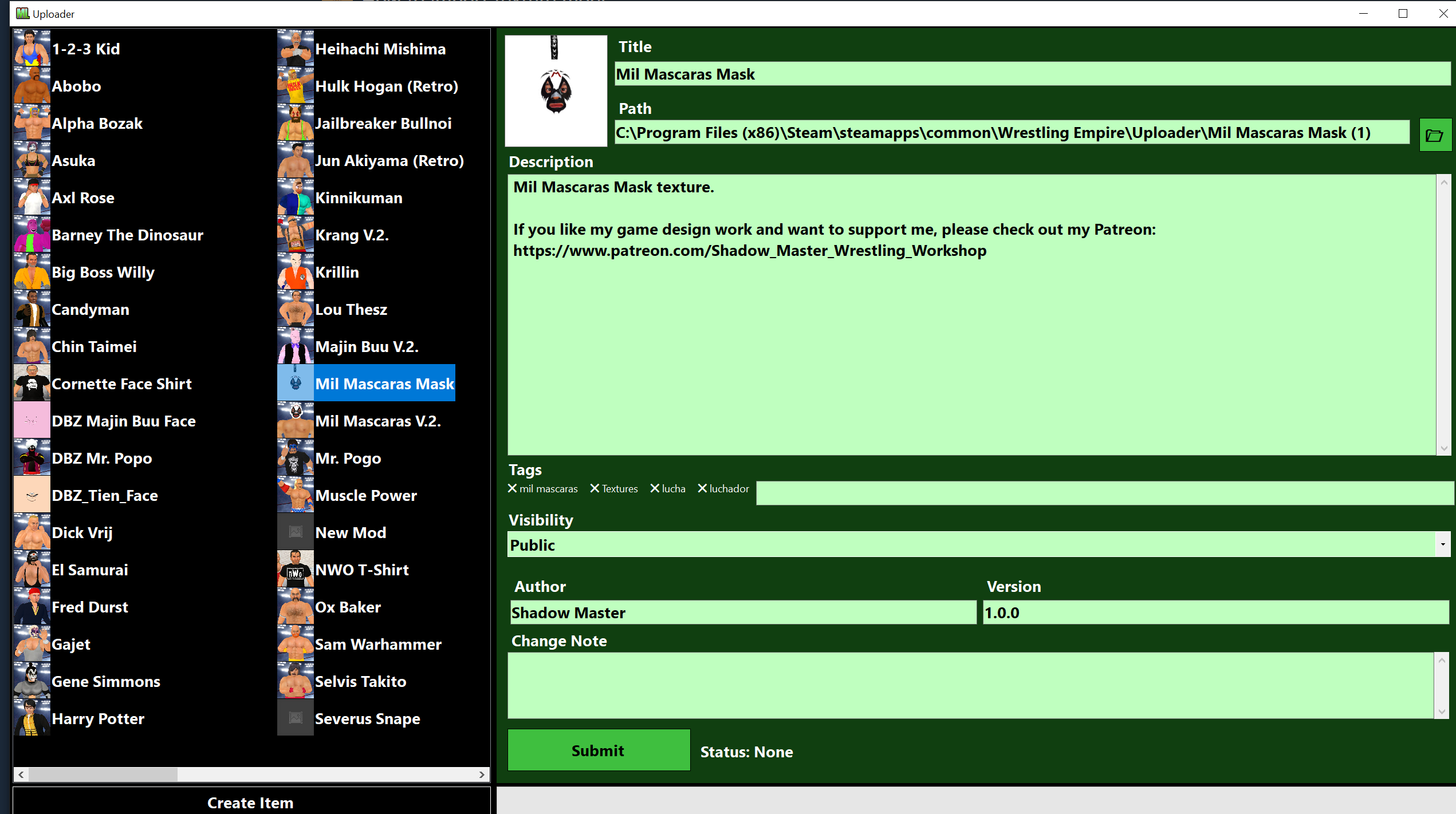Click the horizontal scrollbar thumb under item list
Viewport: 1456px width, 814px height.
103,775
